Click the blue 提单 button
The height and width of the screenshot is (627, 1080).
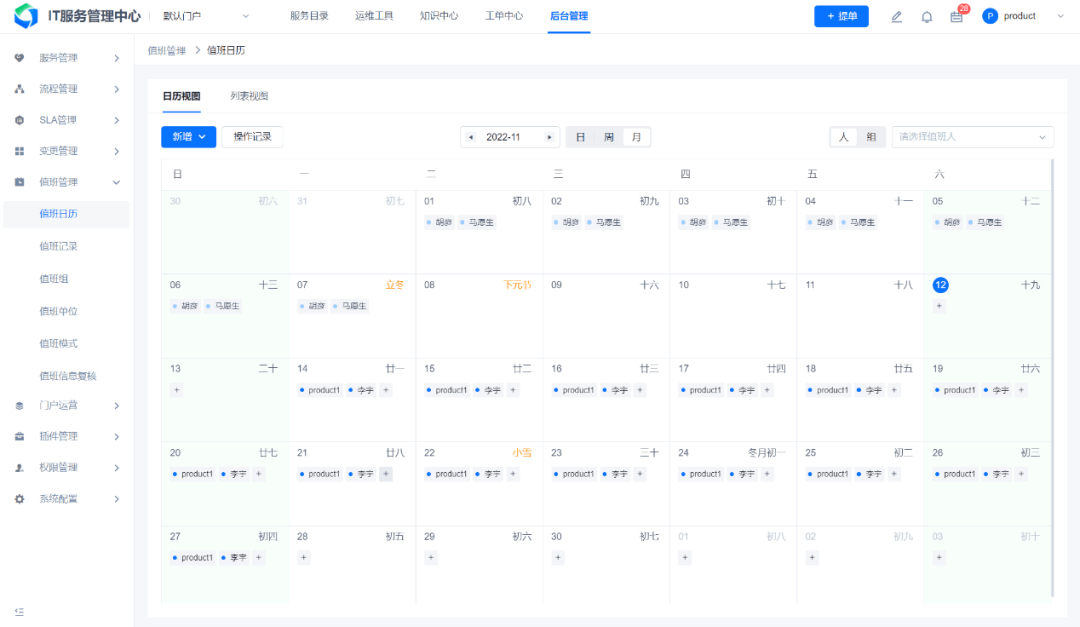point(841,16)
